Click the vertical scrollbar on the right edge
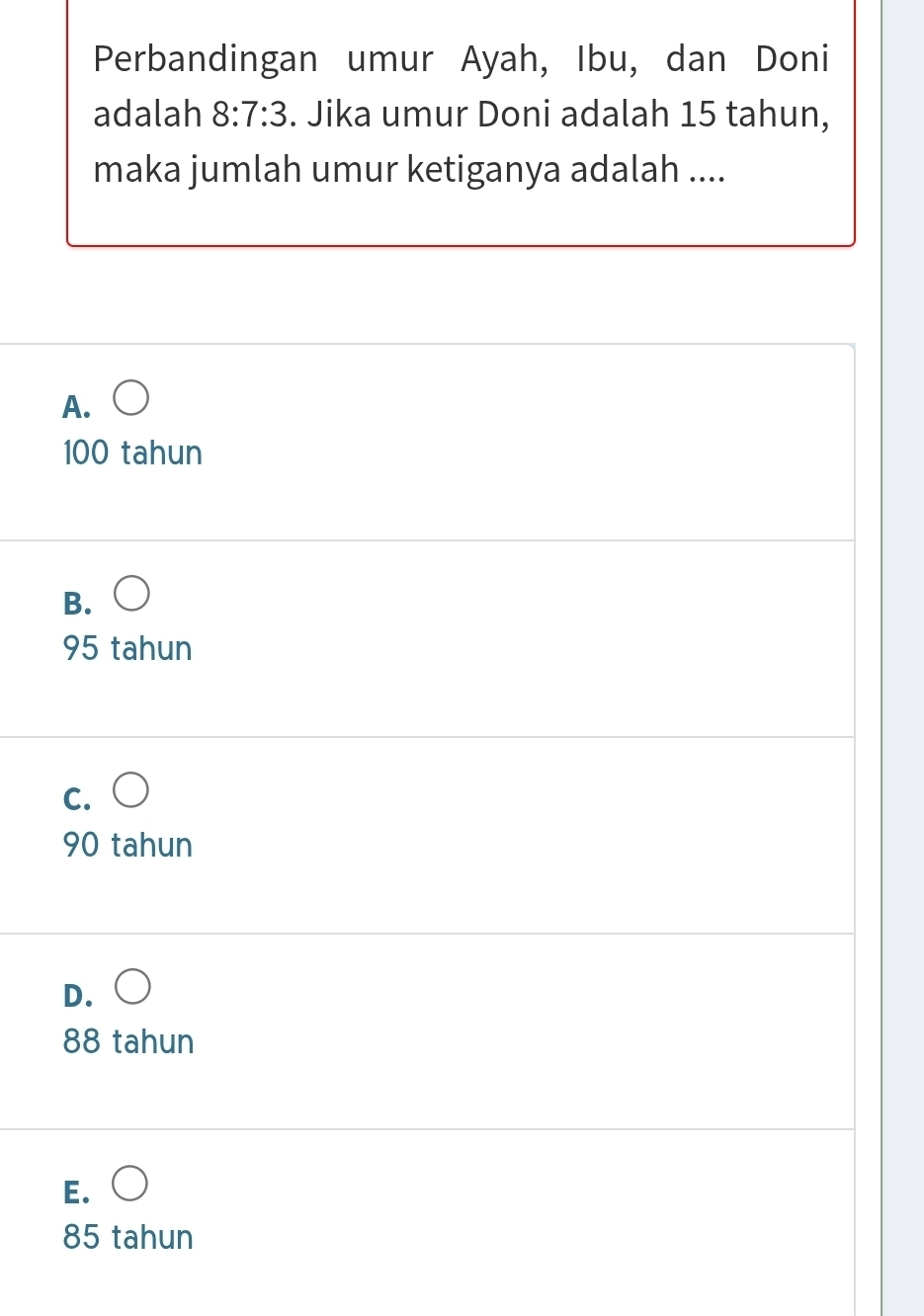924x1316 pixels. (x=902, y=658)
